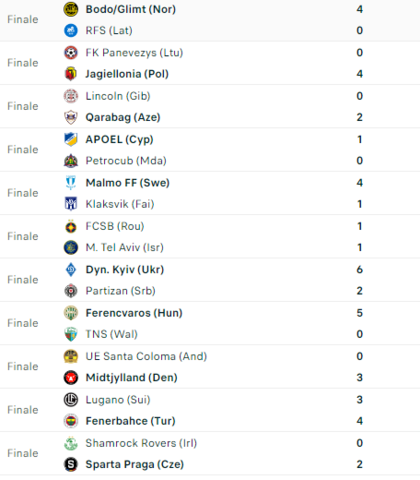Click Finale status of FCSB match
Screen dimensions: 420x480
click(23, 236)
